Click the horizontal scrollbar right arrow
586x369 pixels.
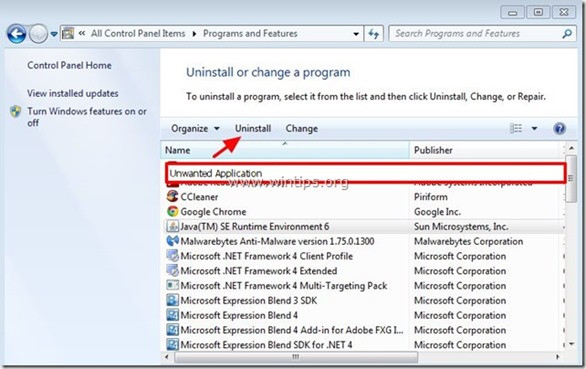coord(558,357)
